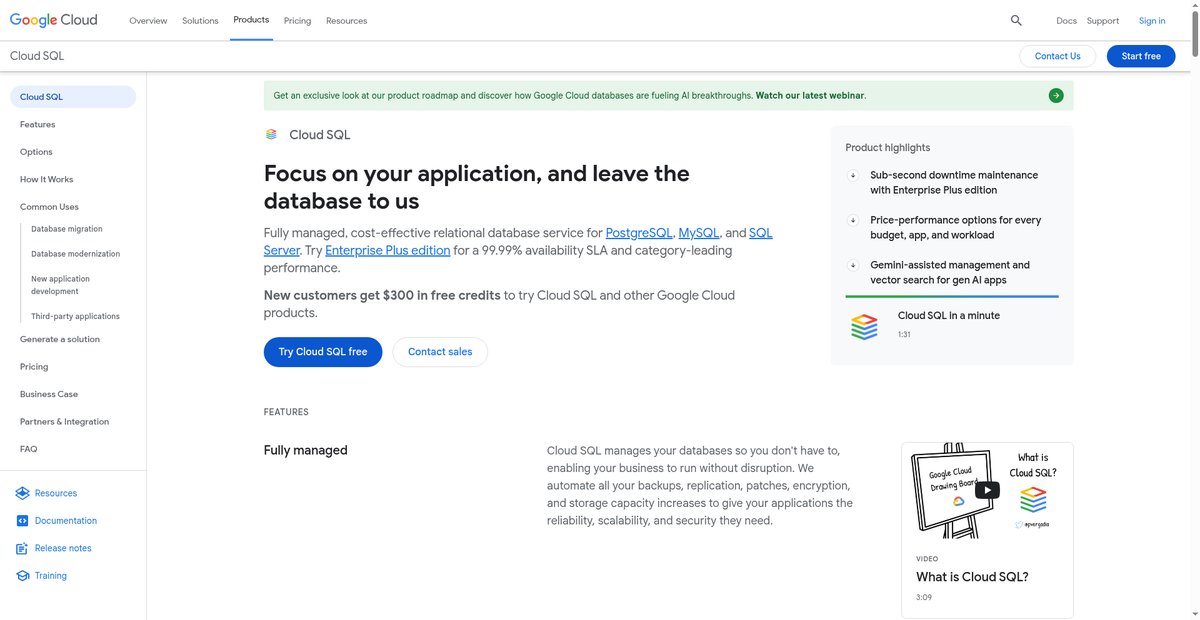Click the Cloud SQL product icon beside title
The width and height of the screenshot is (1200, 620).
click(271, 134)
